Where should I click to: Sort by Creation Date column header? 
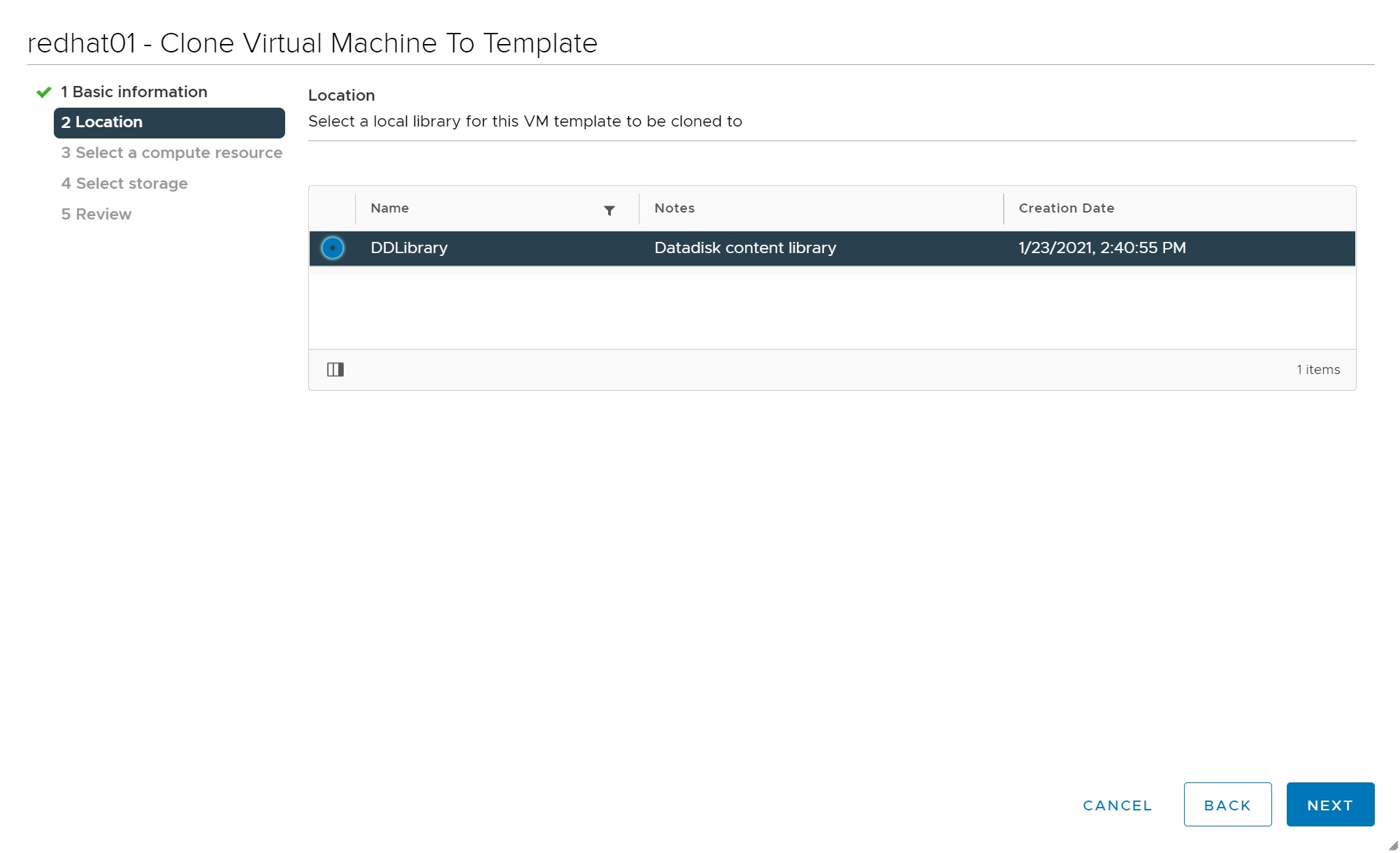click(1067, 208)
